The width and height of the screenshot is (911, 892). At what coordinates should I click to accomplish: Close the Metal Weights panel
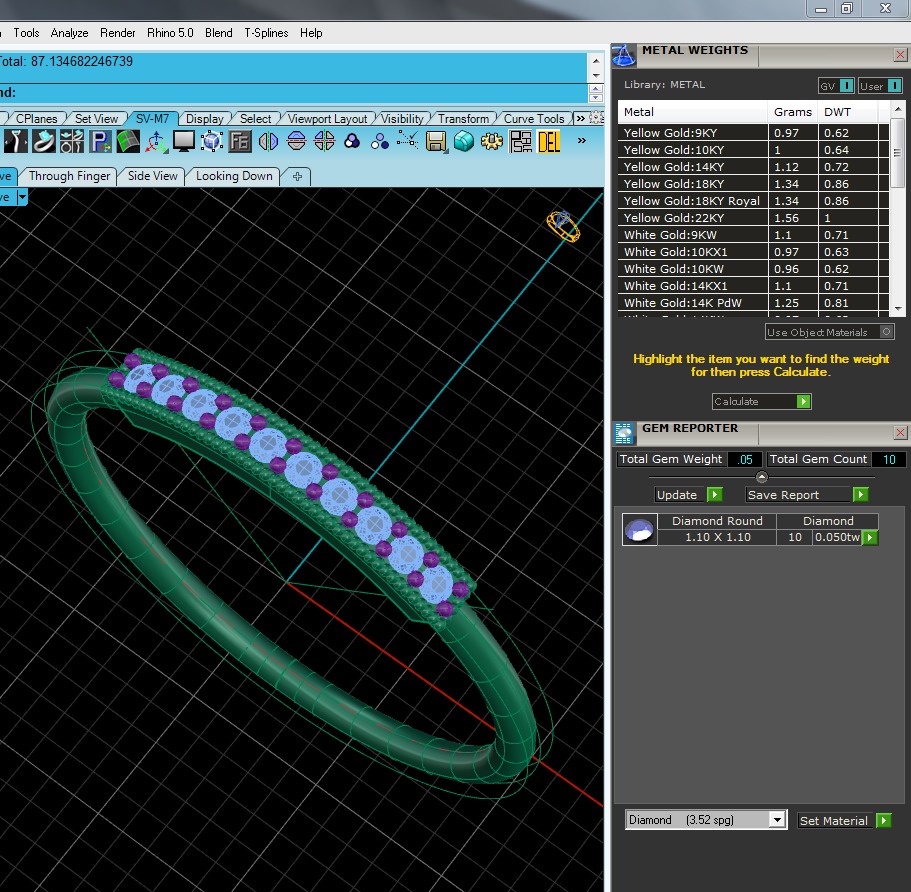point(900,55)
